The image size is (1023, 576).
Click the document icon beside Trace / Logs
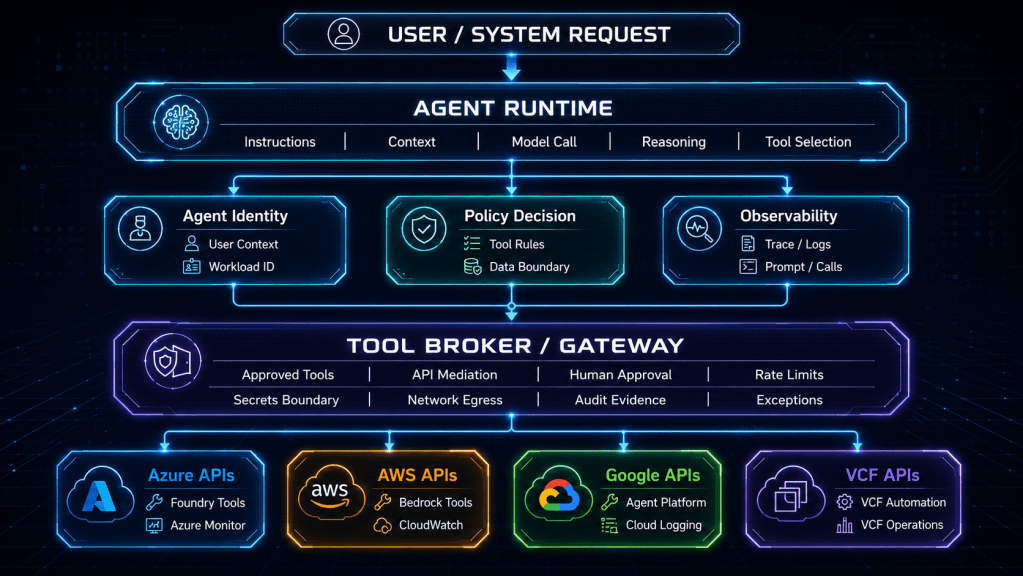748,244
